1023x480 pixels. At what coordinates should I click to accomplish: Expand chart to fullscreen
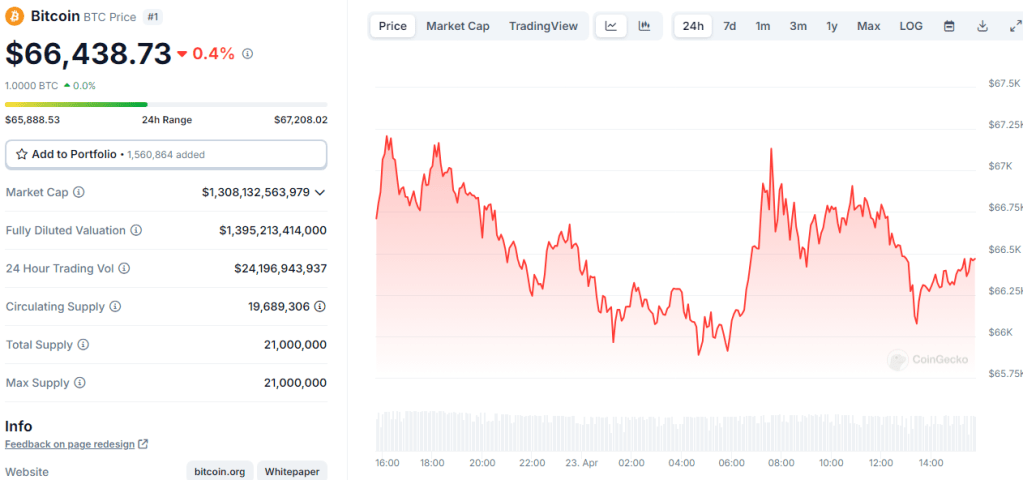[1014, 26]
